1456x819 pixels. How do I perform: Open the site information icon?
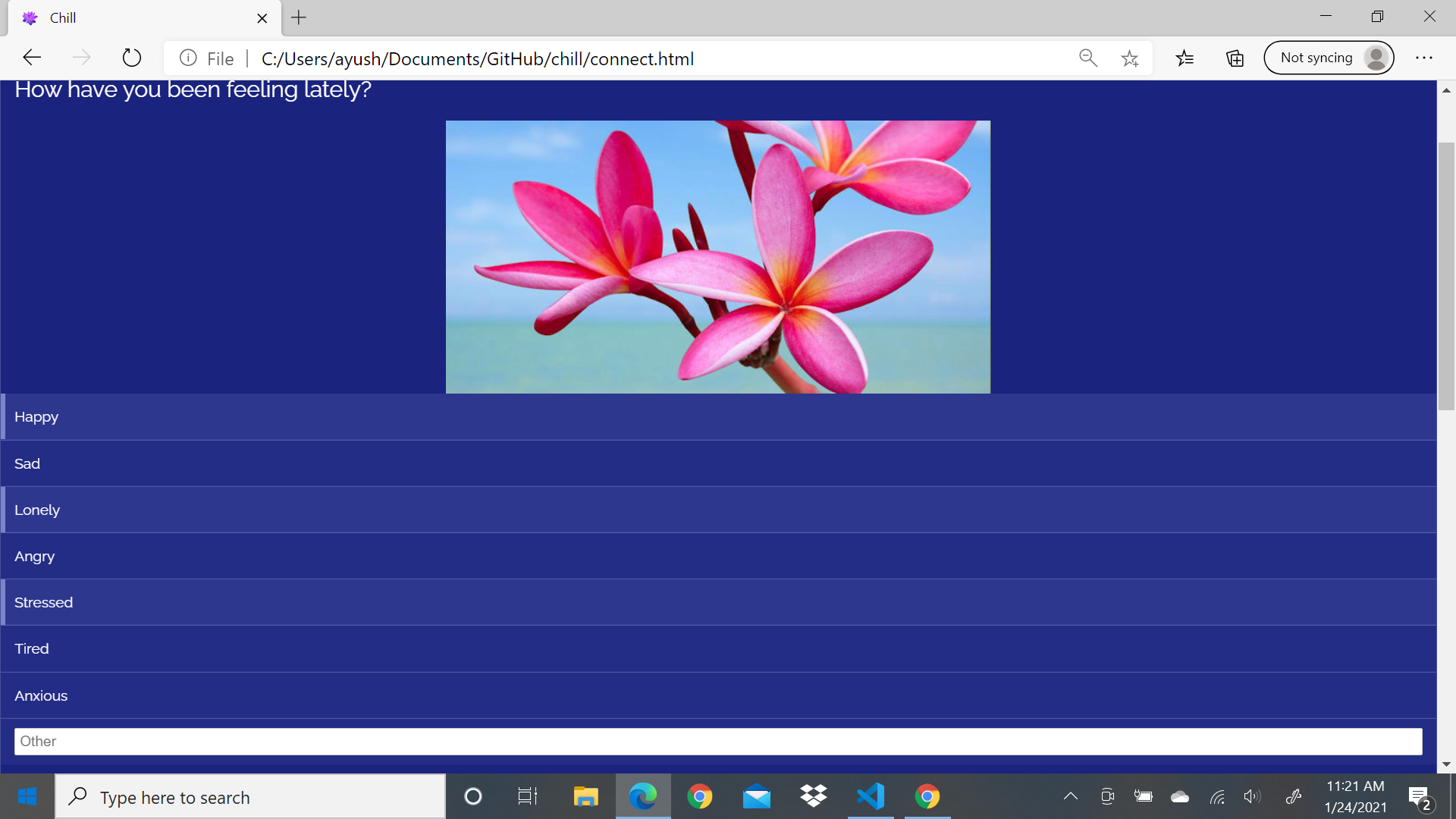point(188,58)
